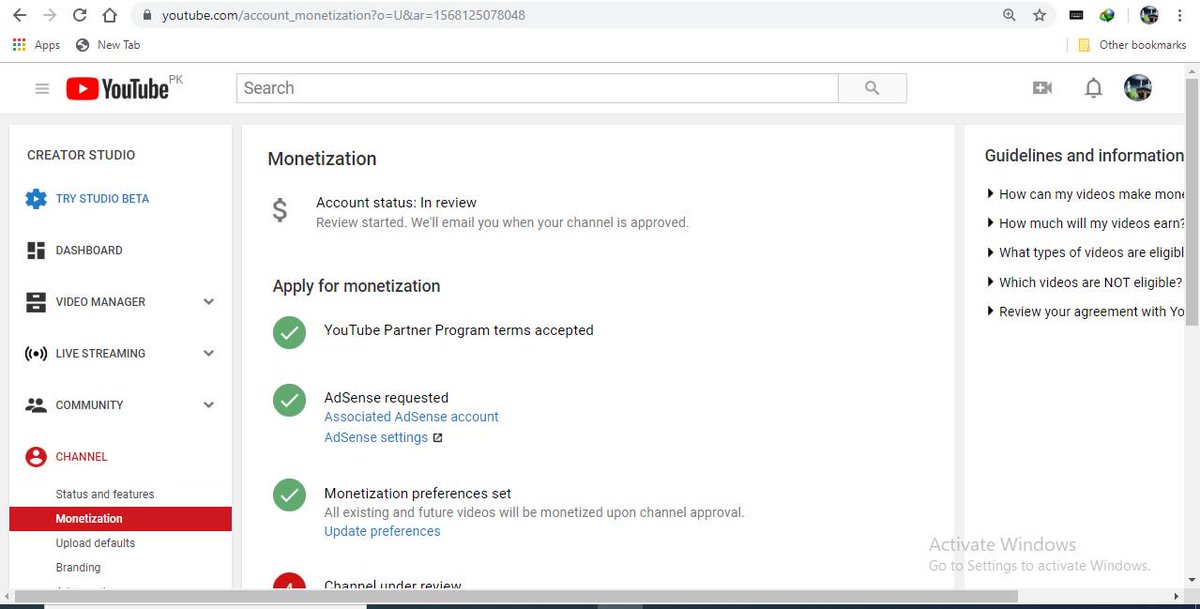Expand the Live Streaming section chevron
This screenshot has width=1200, height=609.
click(209, 353)
